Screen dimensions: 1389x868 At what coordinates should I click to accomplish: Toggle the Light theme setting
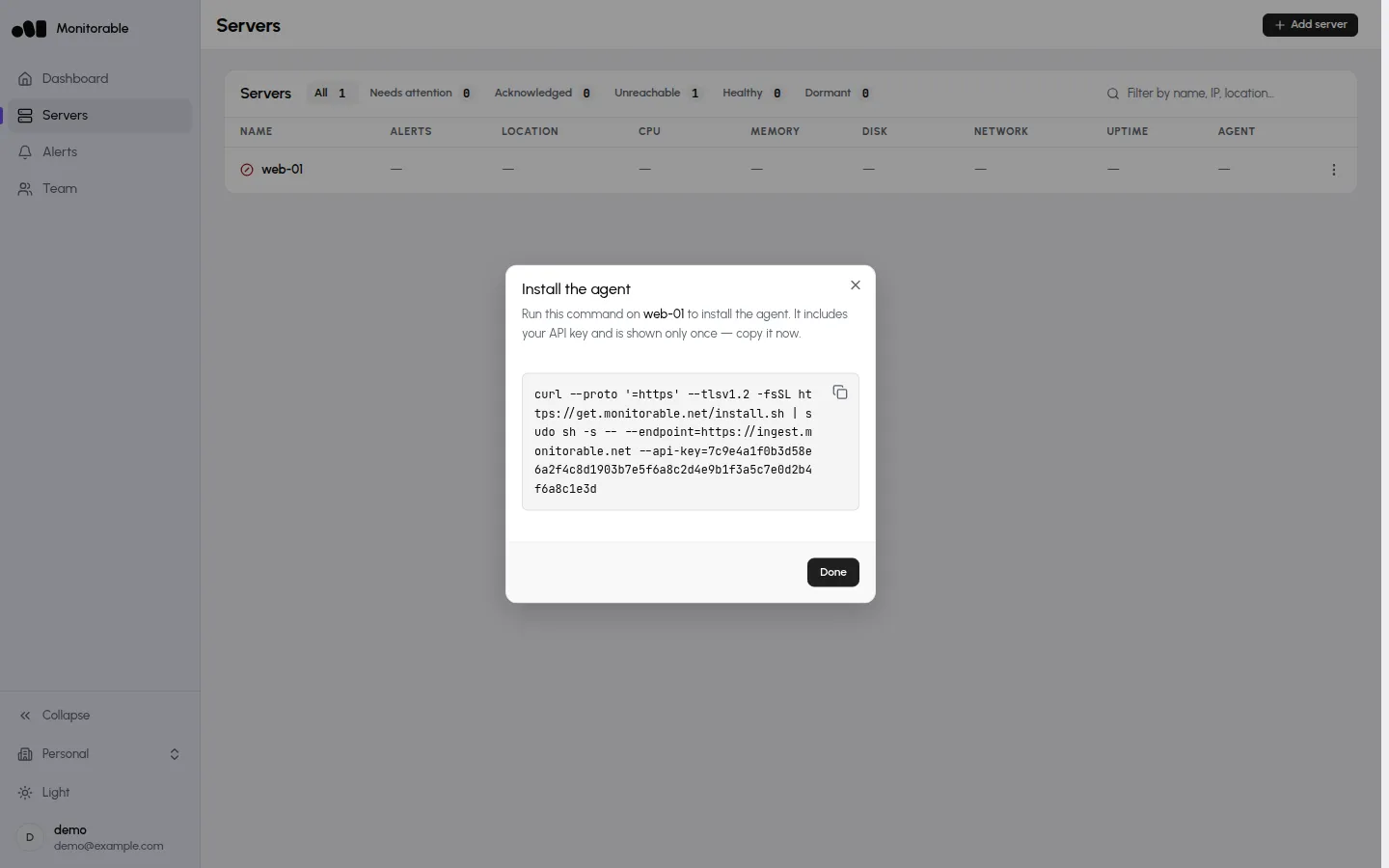(100, 793)
